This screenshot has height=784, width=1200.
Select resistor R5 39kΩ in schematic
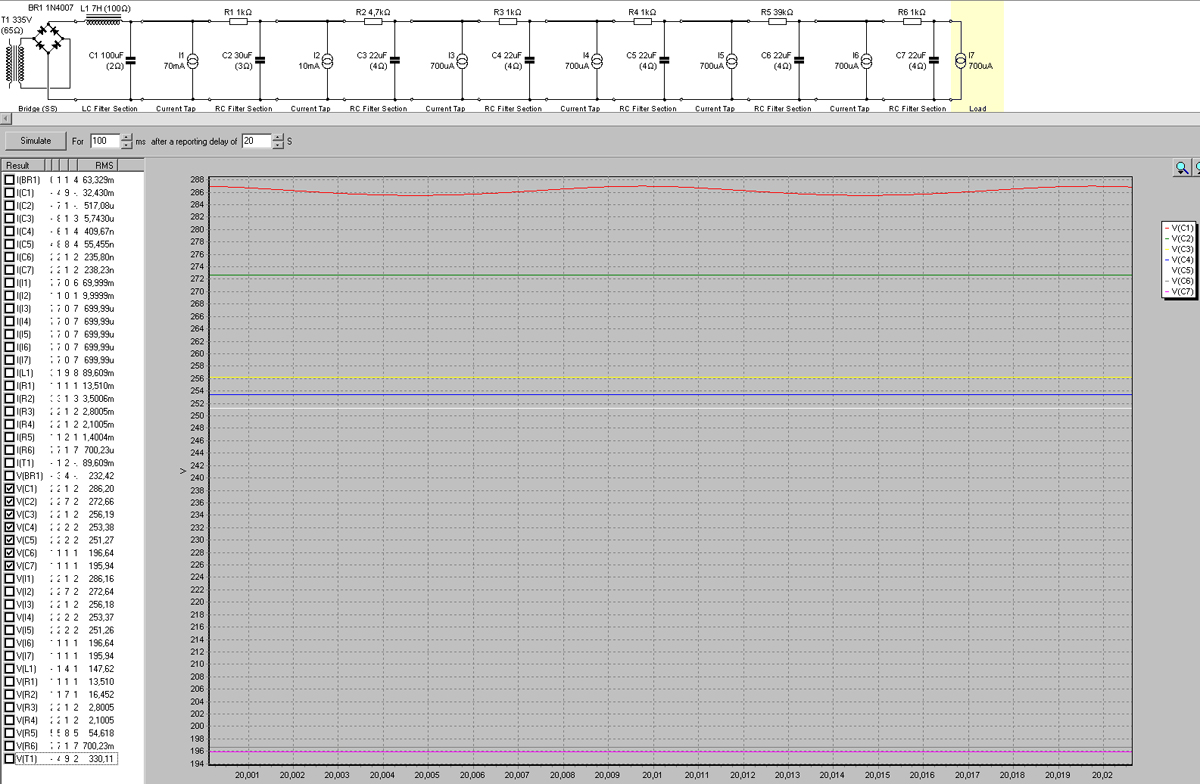tap(778, 20)
